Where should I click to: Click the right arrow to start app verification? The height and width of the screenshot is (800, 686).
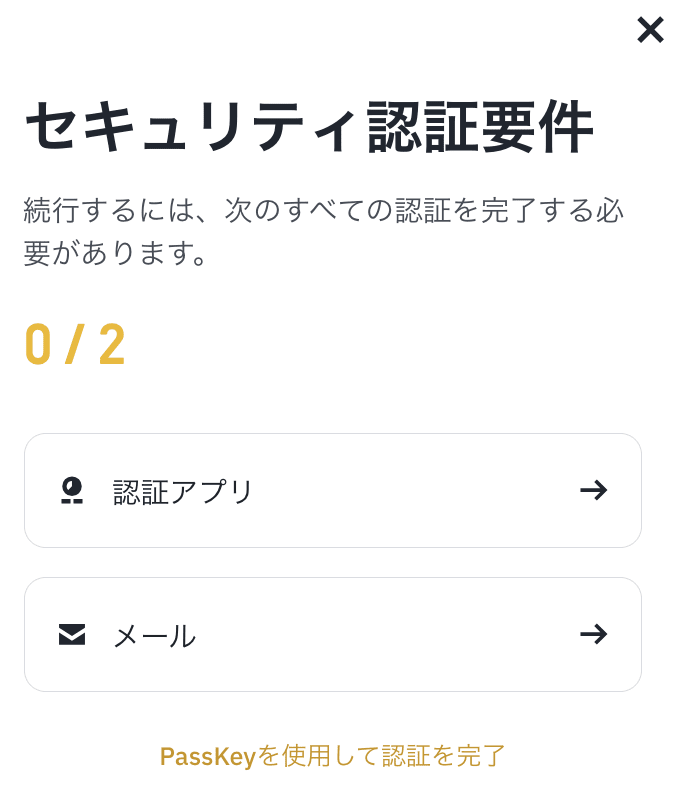pos(595,490)
